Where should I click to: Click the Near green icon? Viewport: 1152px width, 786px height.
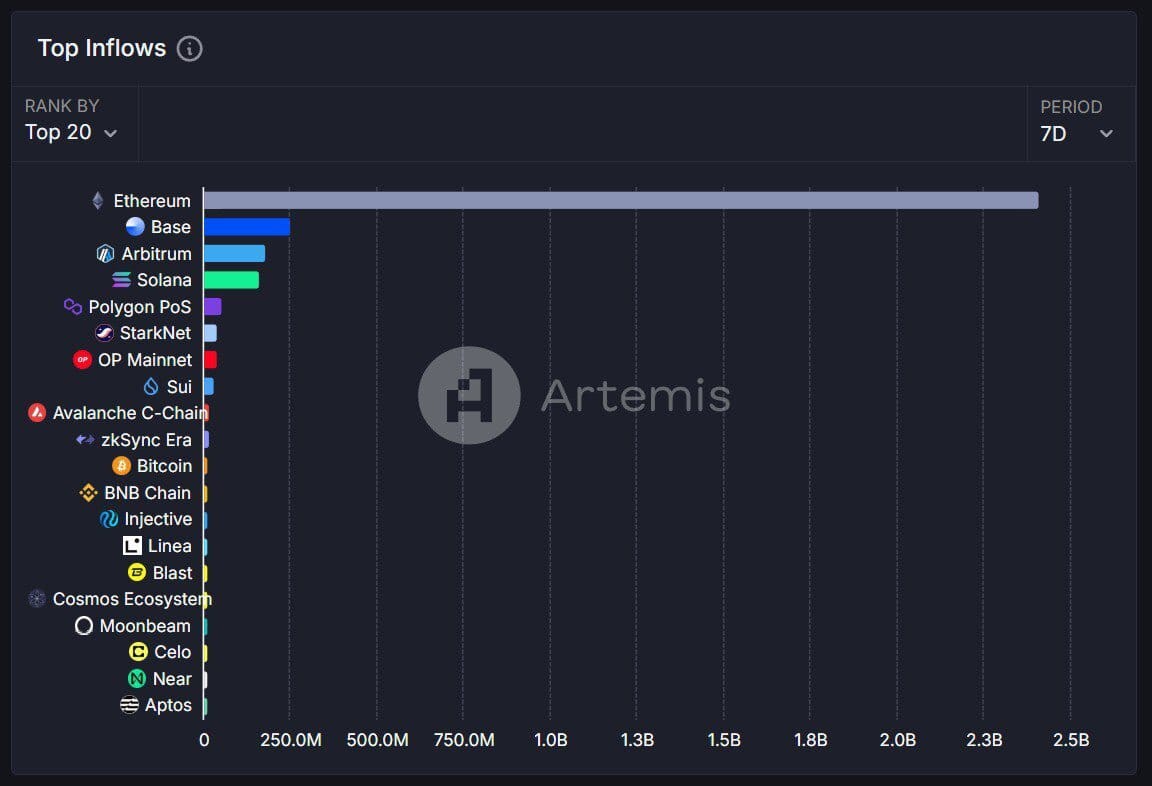point(137,679)
